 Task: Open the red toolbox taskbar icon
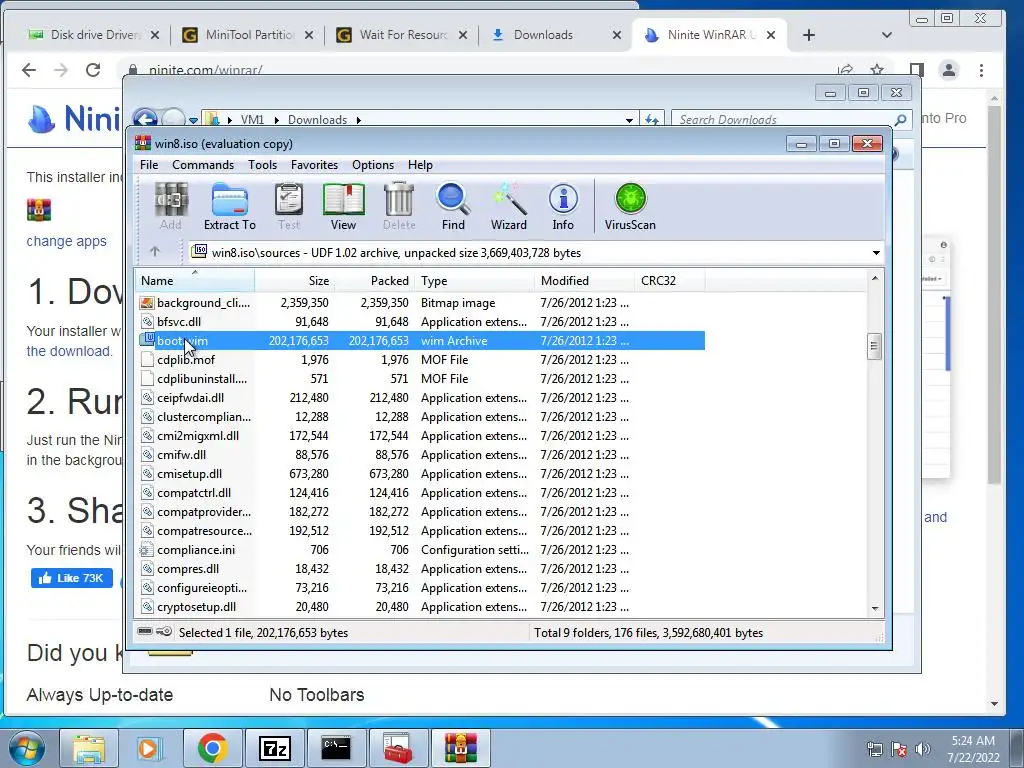(x=398, y=748)
